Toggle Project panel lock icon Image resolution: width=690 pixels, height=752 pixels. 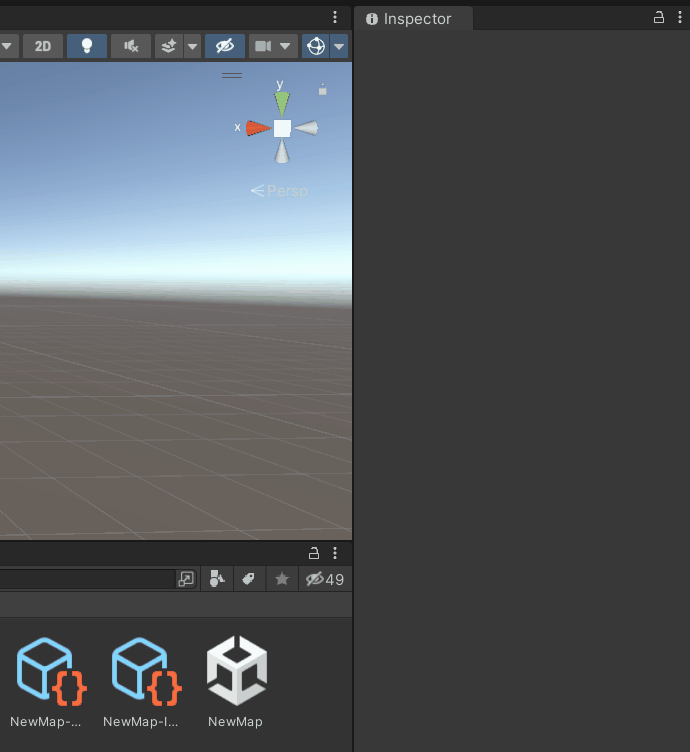click(314, 553)
